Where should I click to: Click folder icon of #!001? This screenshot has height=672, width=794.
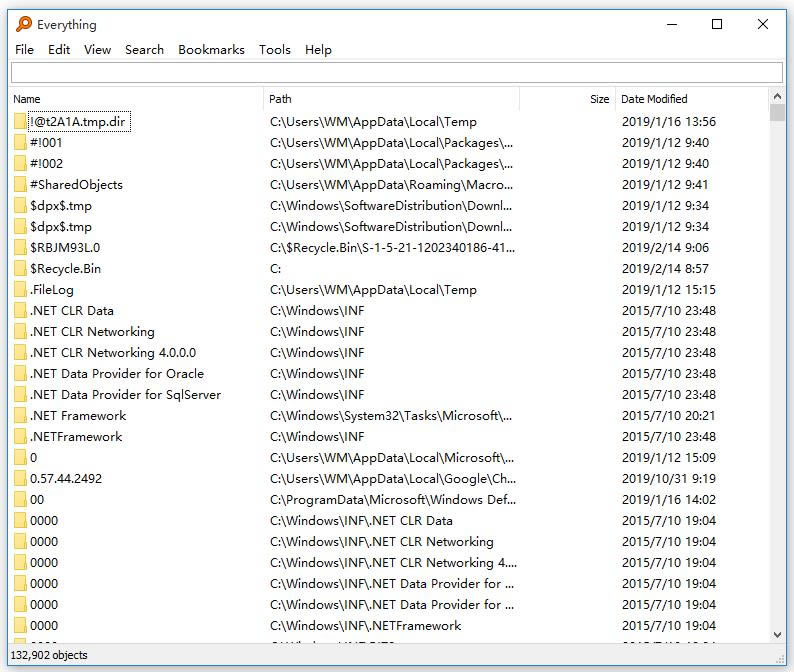pos(20,142)
